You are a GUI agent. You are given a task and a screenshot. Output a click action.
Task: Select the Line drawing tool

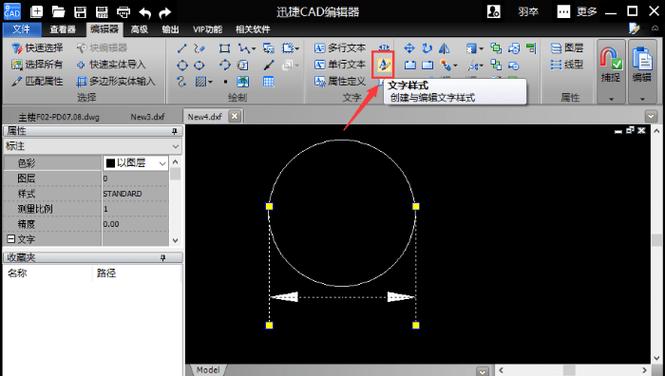tap(182, 48)
